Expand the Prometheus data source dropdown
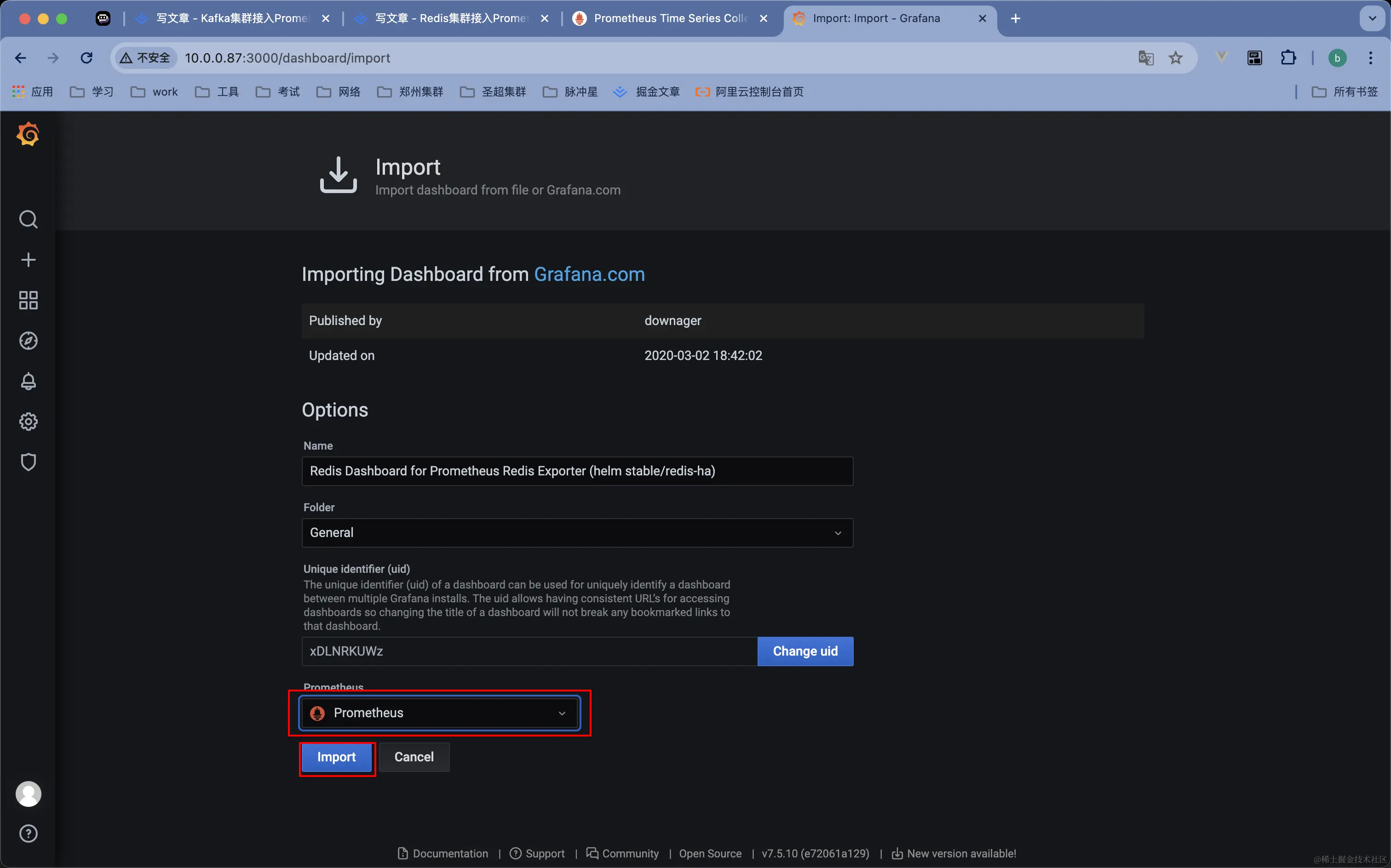1391x868 pixels. point(439,713)
